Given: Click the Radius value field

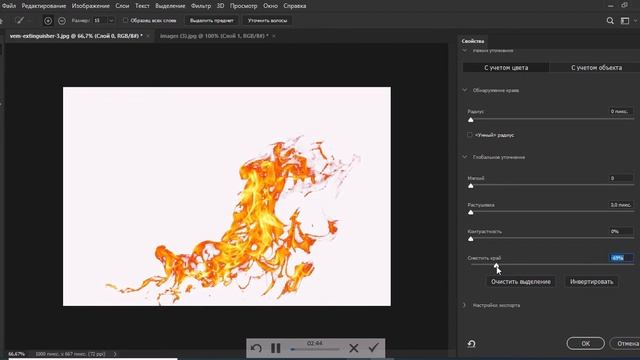Looking at the screenshot, I should pos(620,111).
